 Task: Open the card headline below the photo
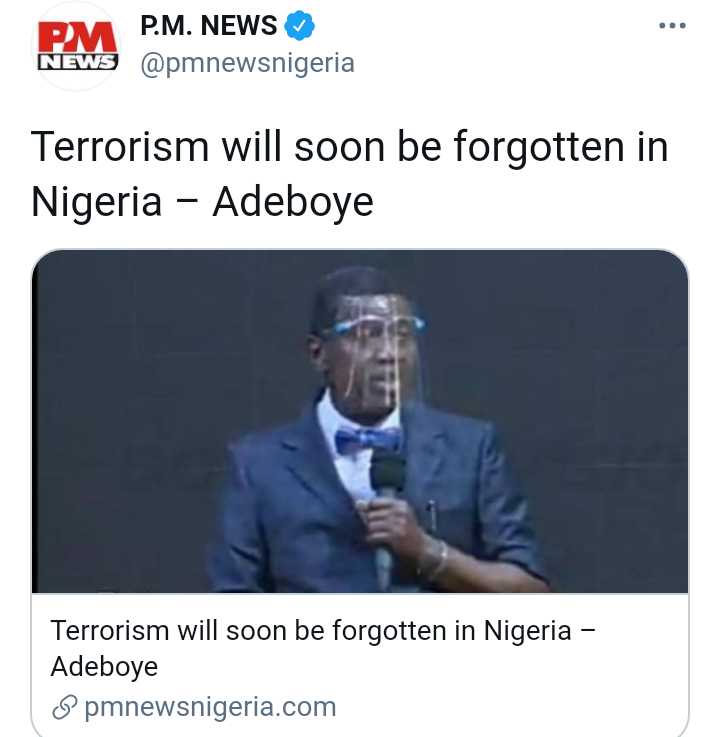(x=323, y=648)
